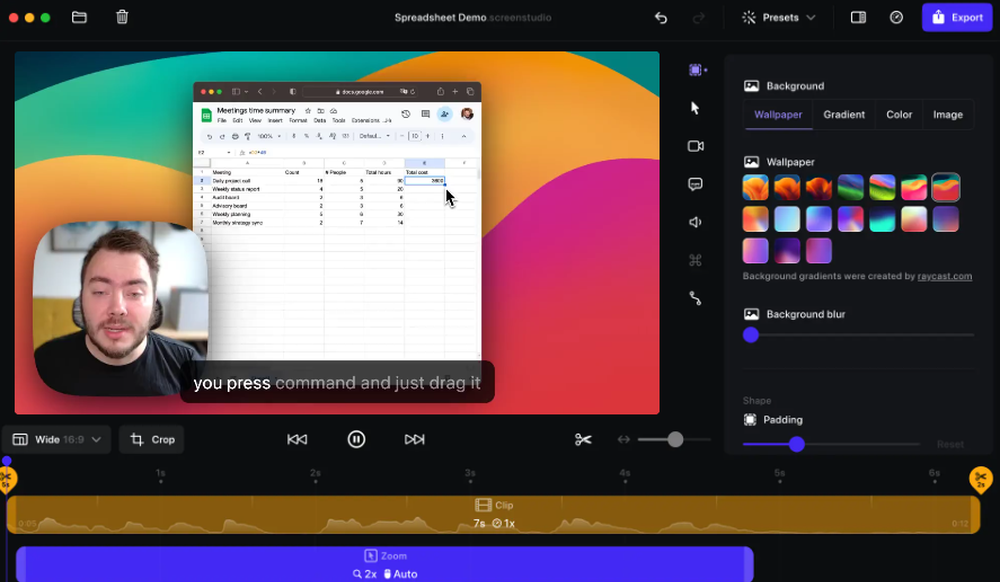Skip to previous with the rewind control
The width and height of the screenshot is (1000, 582).
click(x=297, y=439)
